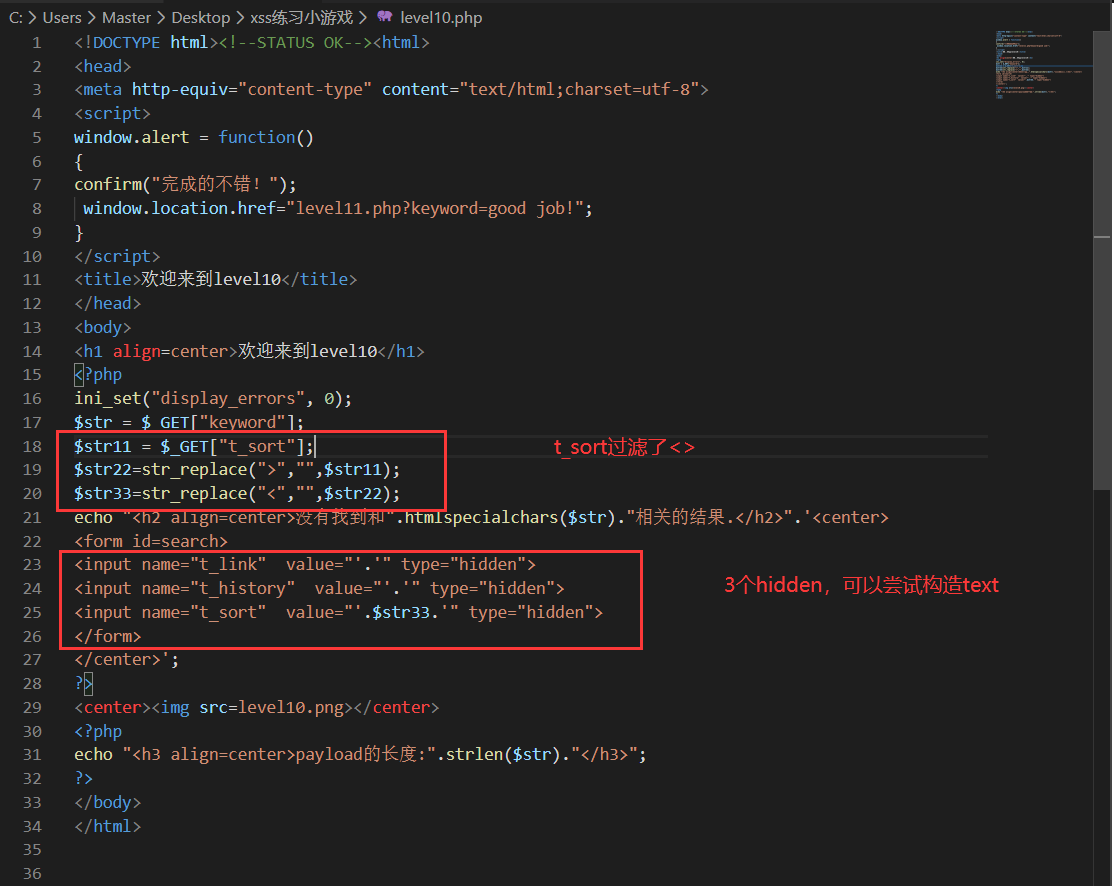The width and height of the screenshot is (1114, 886).
Task: Click line number 31 in the gutter
Action: [x=33, y=755]
